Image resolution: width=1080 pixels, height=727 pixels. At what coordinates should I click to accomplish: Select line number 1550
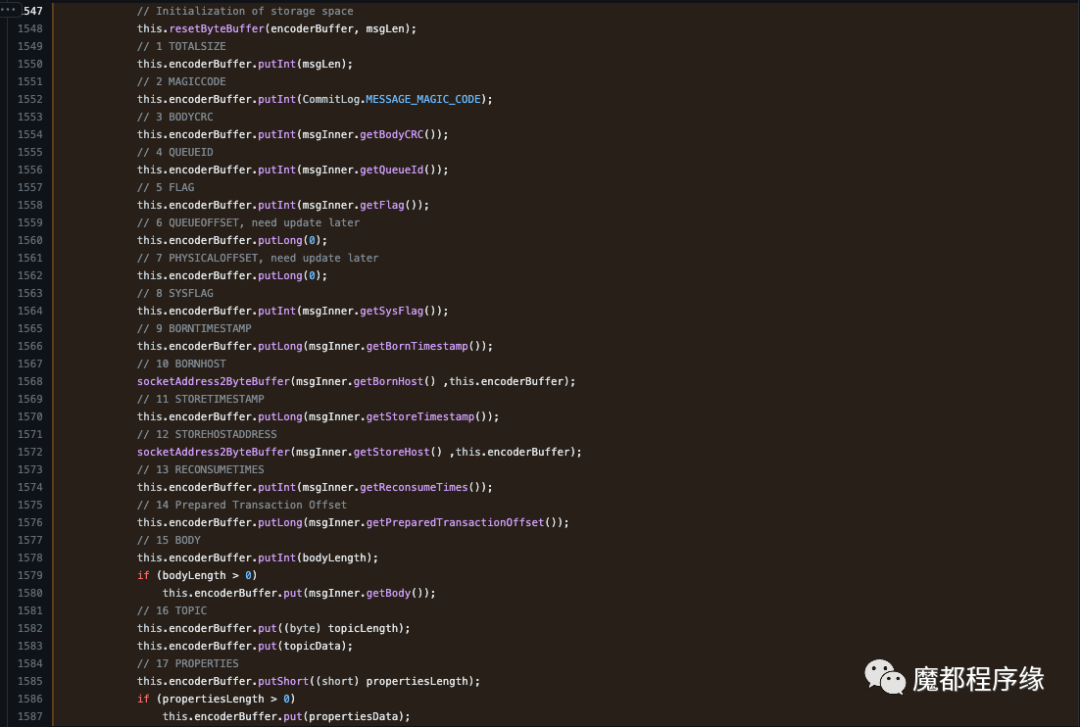coord(30,64)
